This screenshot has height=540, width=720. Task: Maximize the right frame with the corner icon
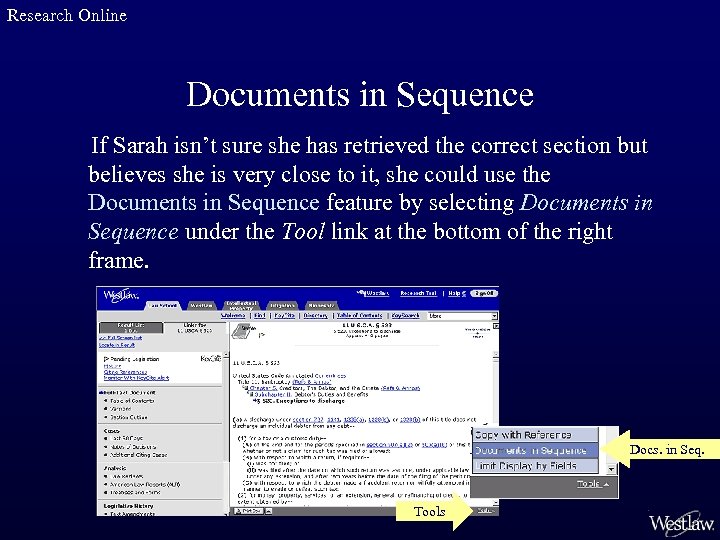tap(495, 326)
